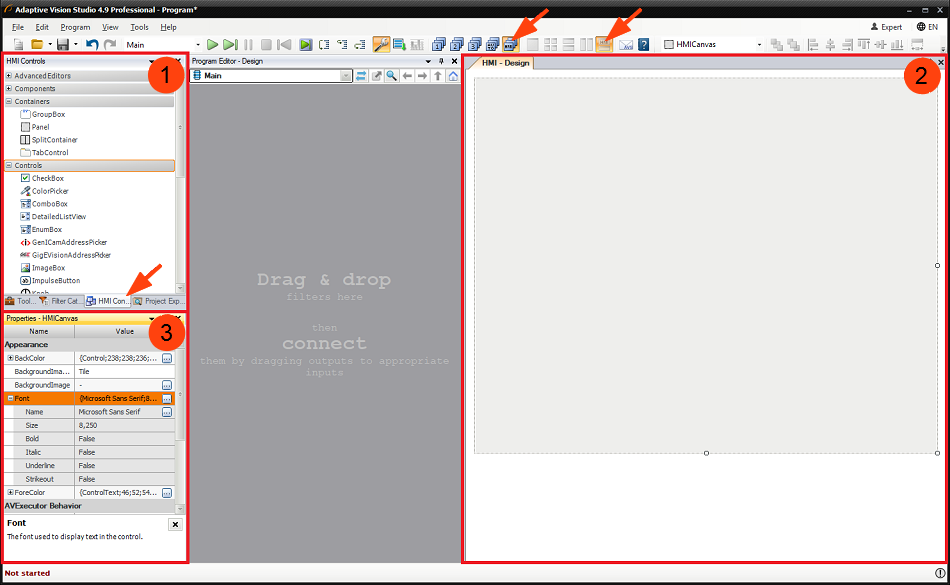950x585 pixels.
Task: Open the BackColor value editor
Action: point(167,358)
